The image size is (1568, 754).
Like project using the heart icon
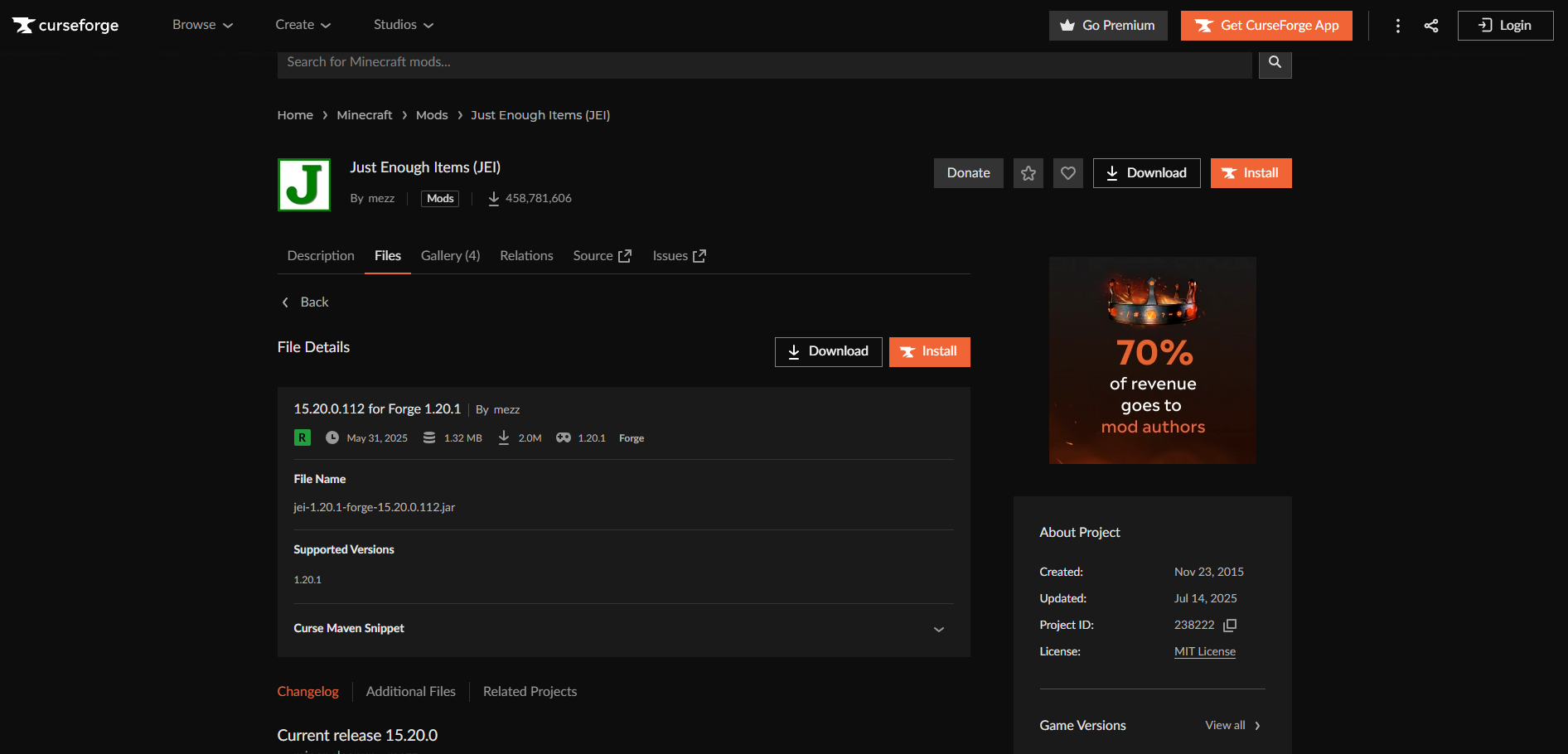1068,173
